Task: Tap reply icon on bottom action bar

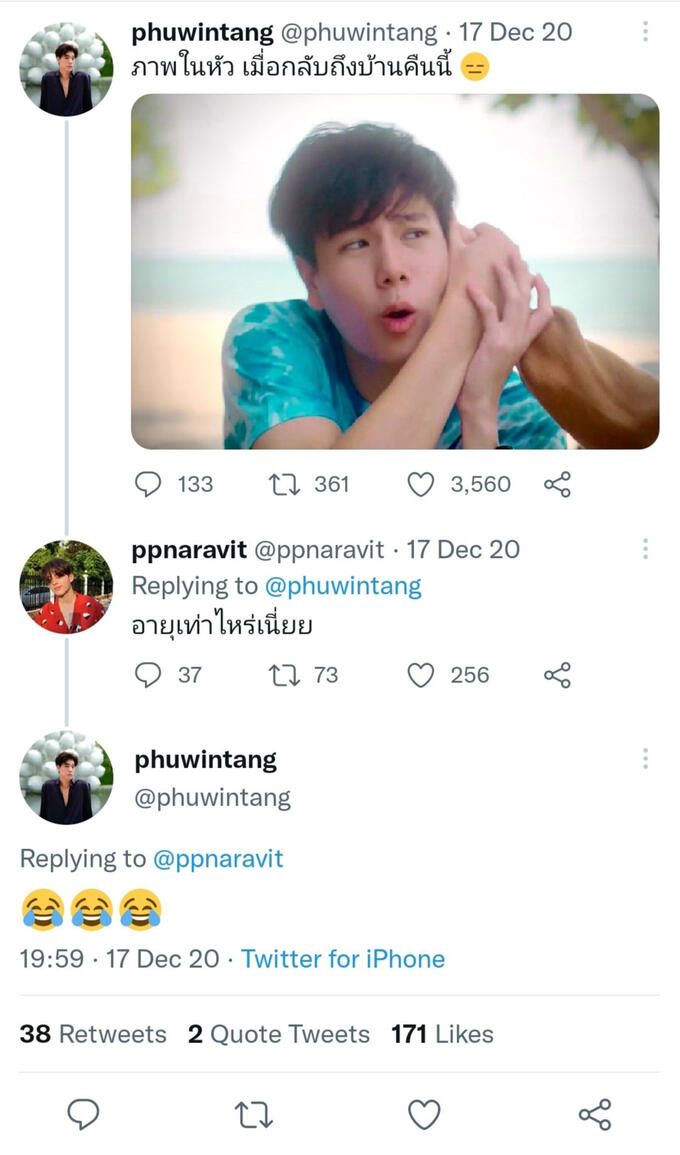Action: pos(83,1114)
